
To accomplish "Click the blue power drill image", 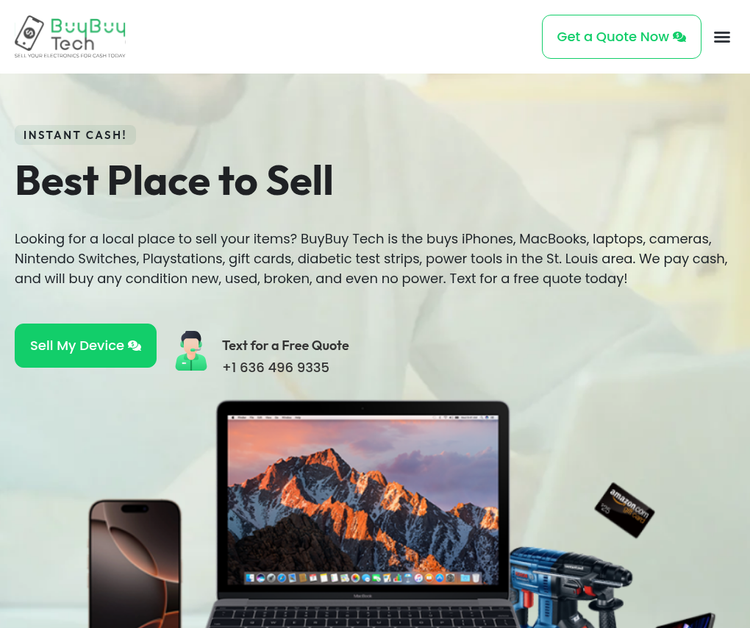I will pyautogui.click(x=569, y=587).
